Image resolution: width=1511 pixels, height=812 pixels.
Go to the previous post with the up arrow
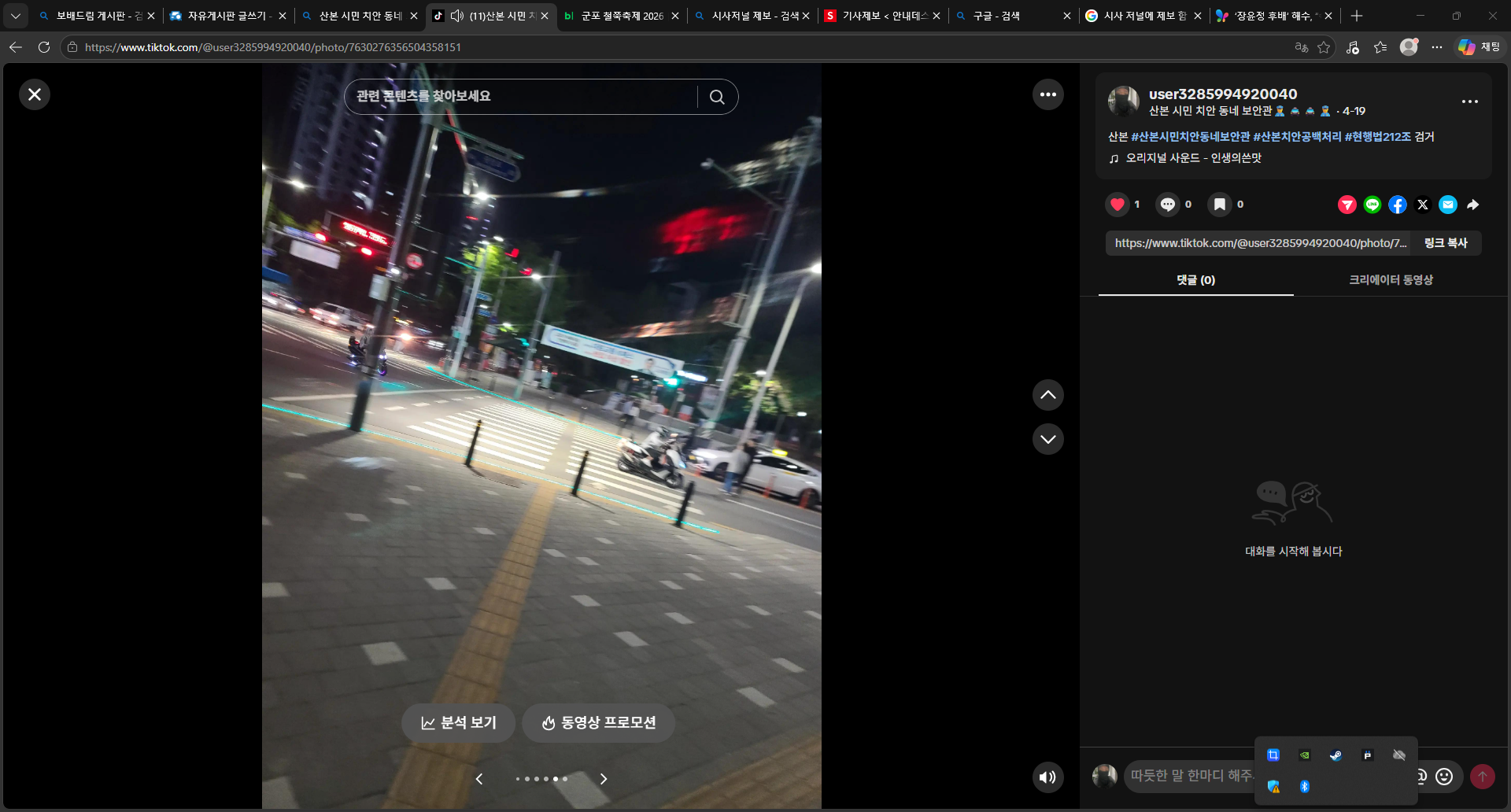[x=1048, y=395]
